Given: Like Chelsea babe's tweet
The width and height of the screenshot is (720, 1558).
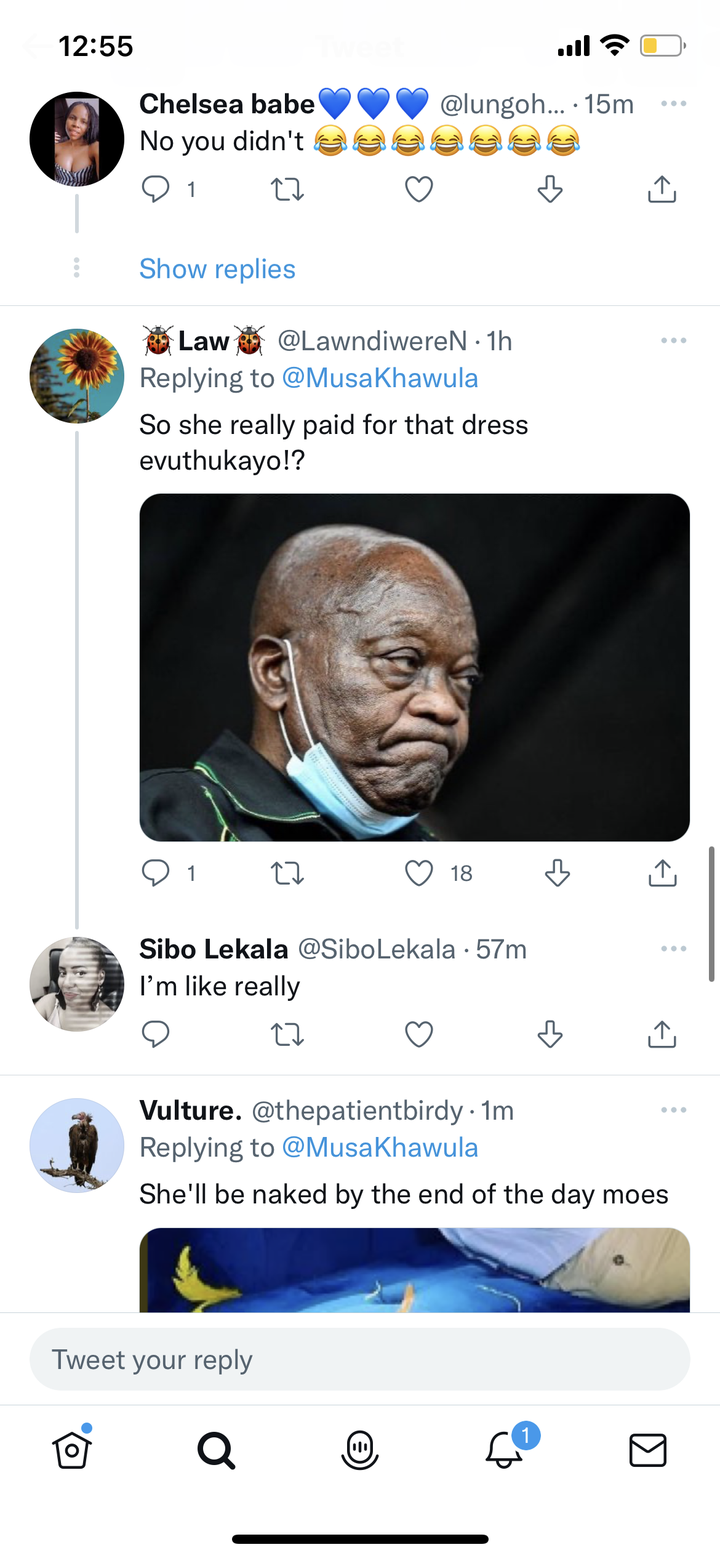Looking at the screenshot, I should [419, 189].
